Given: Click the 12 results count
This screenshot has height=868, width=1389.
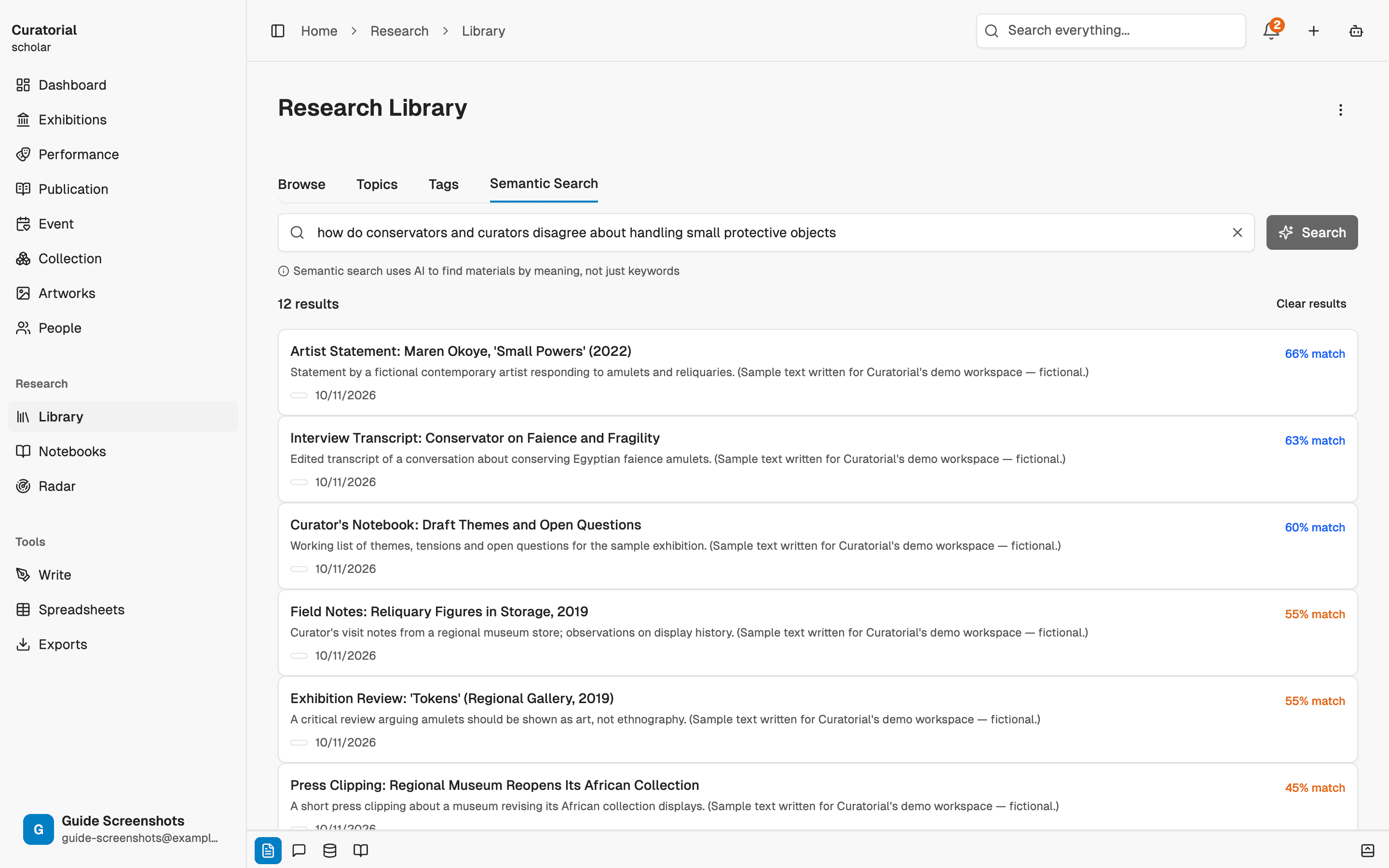Looking at the screenshot, I should click(x=308, y=304).
